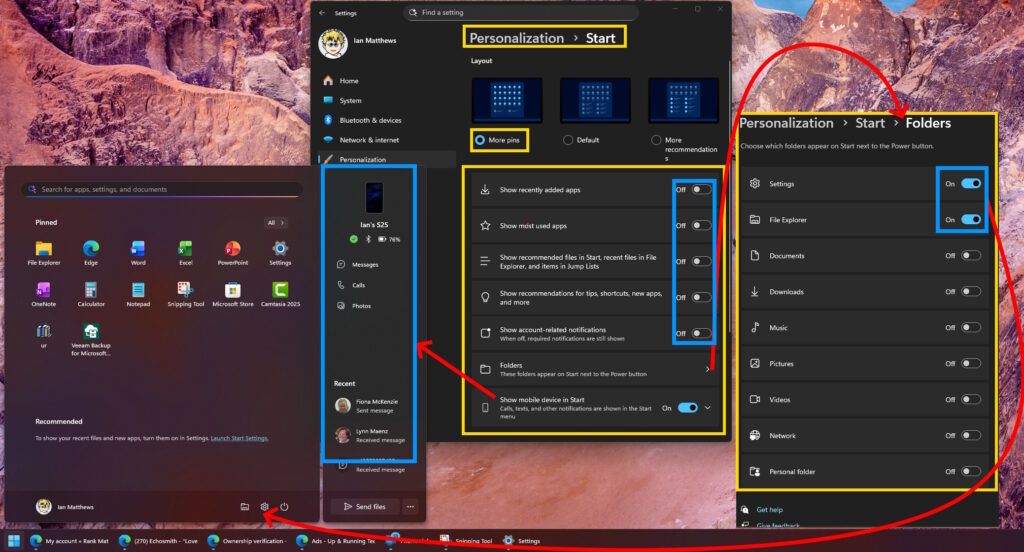1024x552 pixels.
Task: Click 'Launch Start Settings' link
Action: point(239,438)
